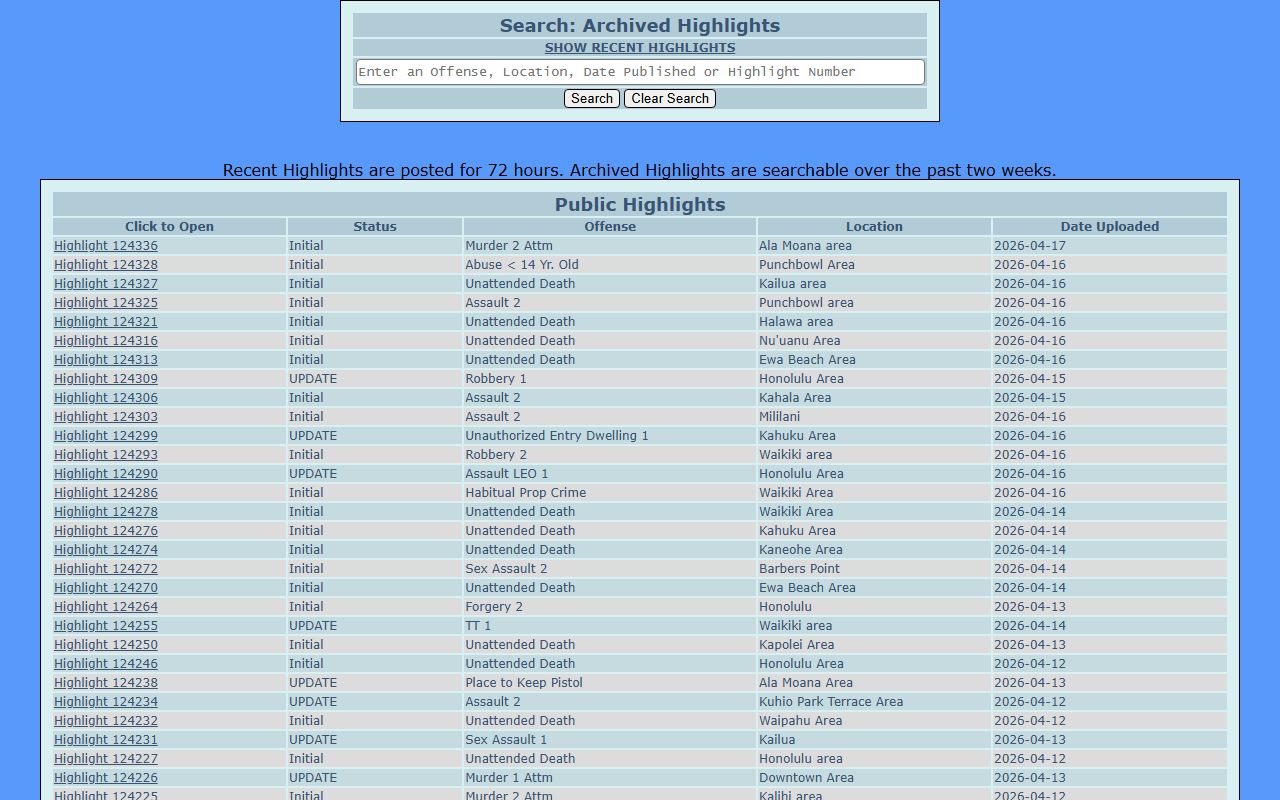Screen dimensions: 1280x800
Task: Open Highlight 124321
Action: [106, 322]
